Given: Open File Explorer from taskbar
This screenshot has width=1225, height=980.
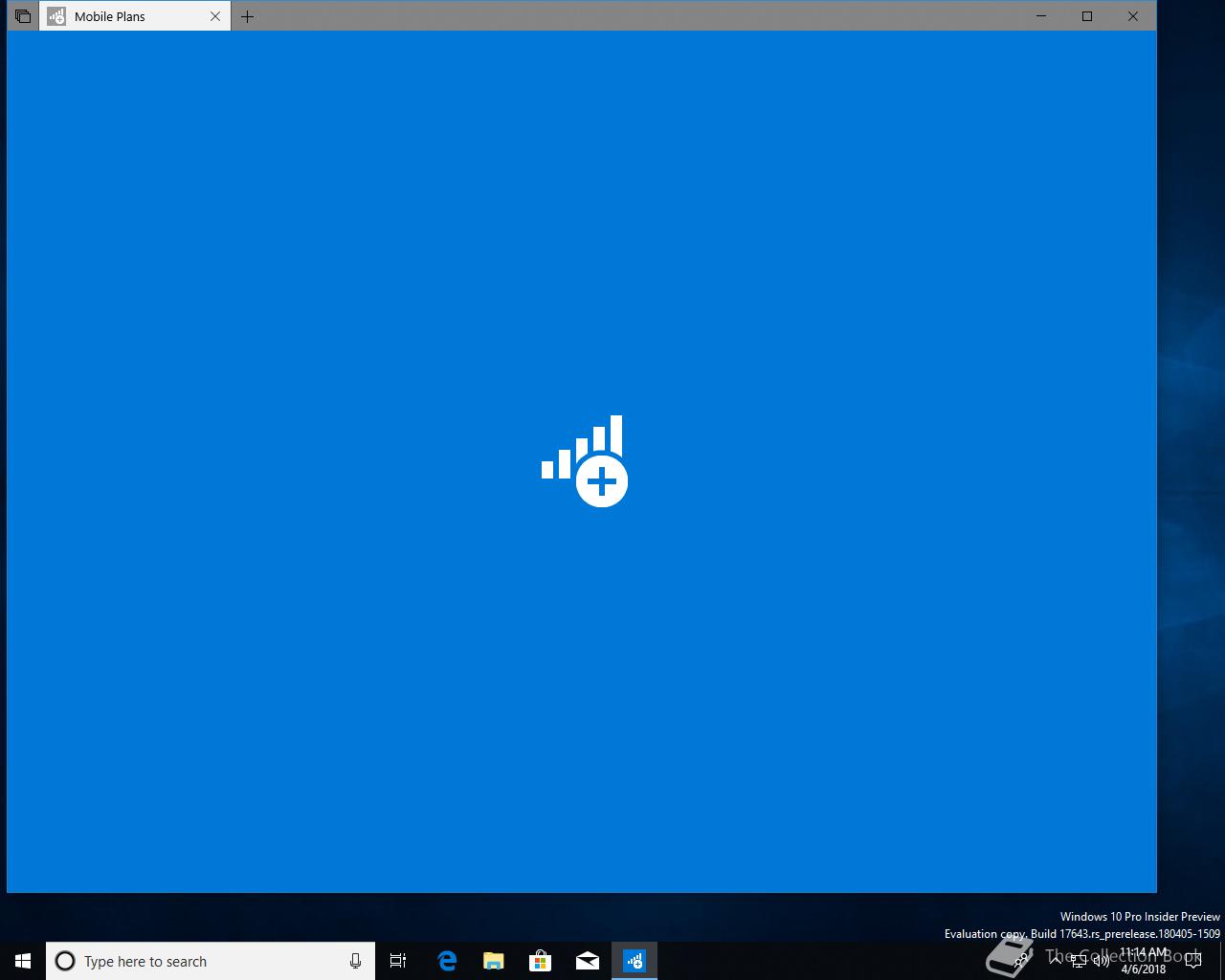Looking at the screenshot, I should [x=494, y=961].
